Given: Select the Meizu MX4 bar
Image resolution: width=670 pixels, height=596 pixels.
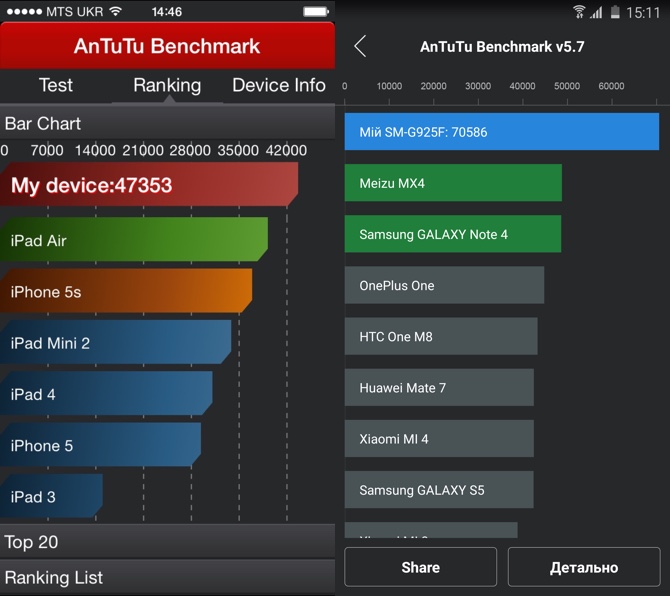Looking at the screenshot, I should coord(453,183).
